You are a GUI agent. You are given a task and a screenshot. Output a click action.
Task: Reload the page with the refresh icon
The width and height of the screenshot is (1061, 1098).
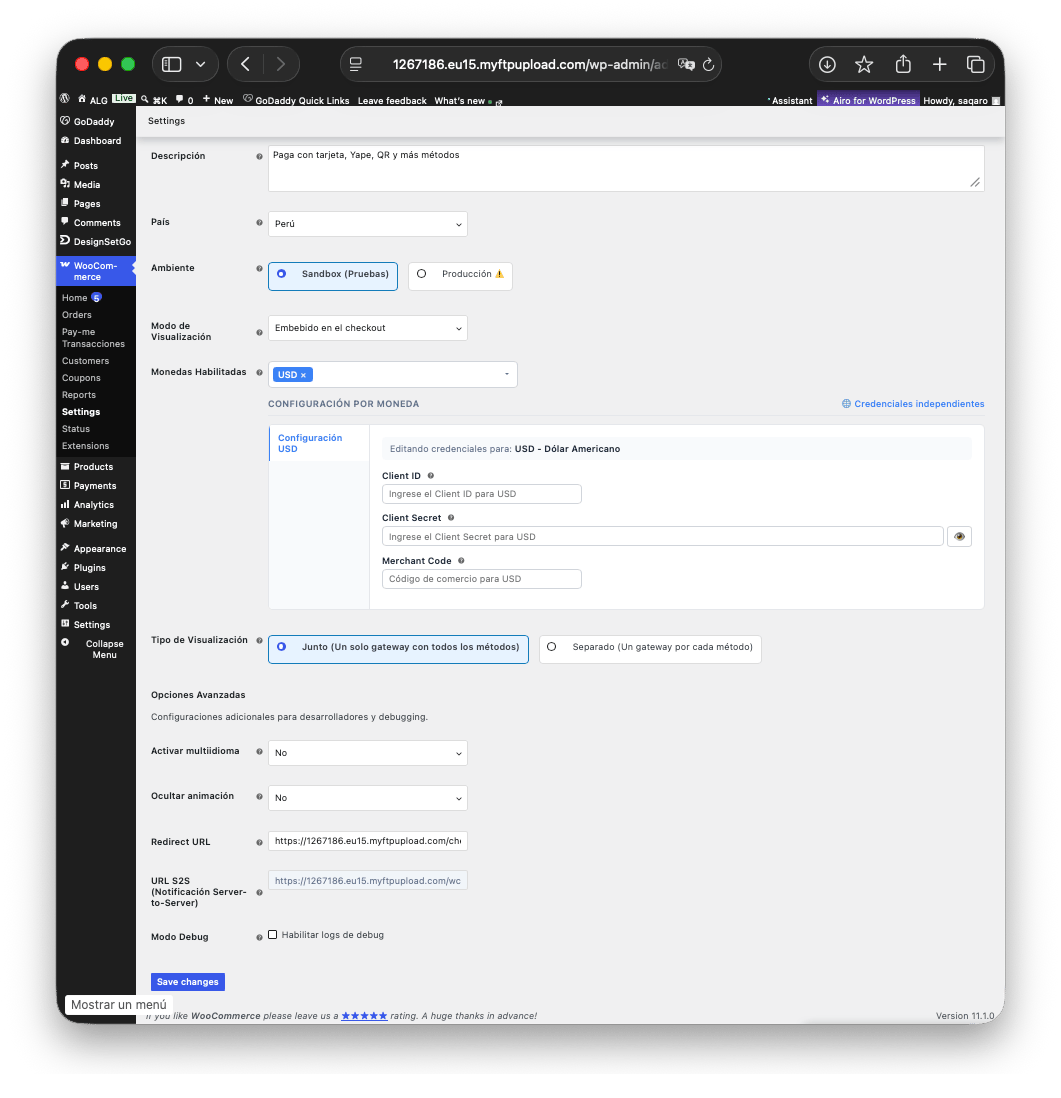[709, 64]
